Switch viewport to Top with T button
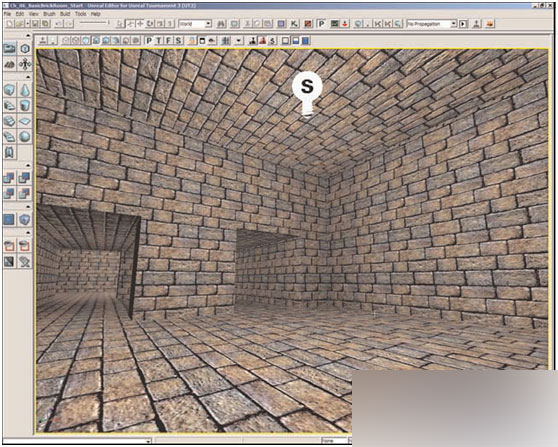Screen dimensions: 558x447 pyautogui.click(x=159, y=41)
